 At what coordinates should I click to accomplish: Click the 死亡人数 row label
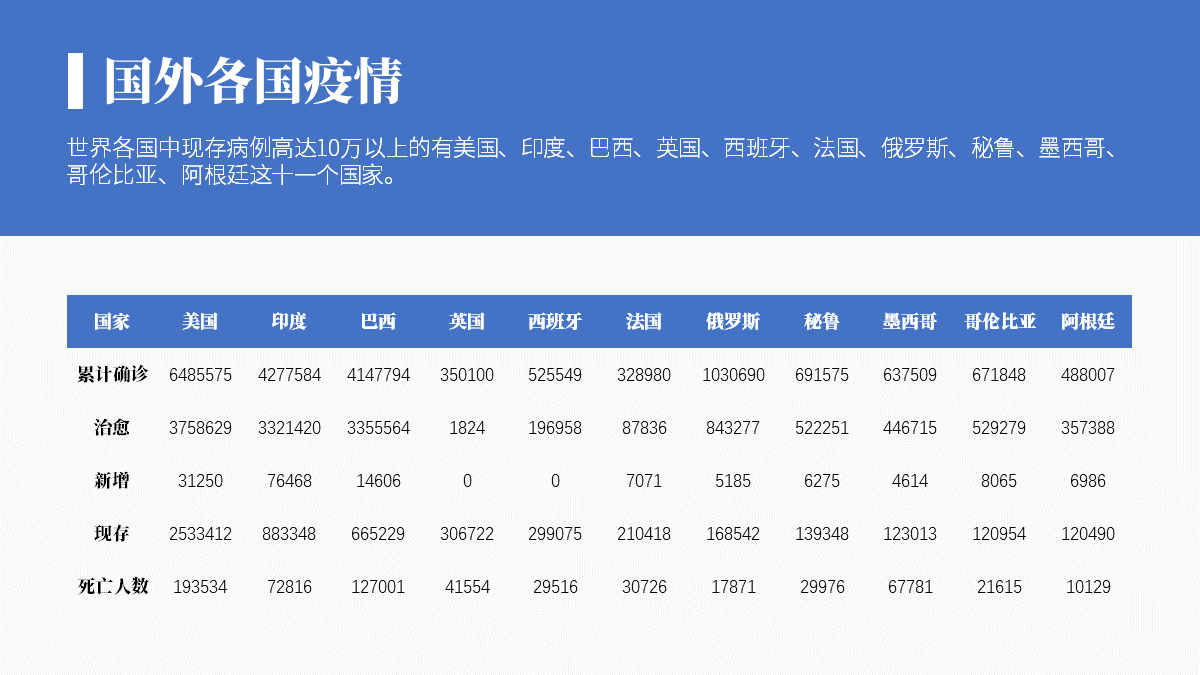coord(112,587)
